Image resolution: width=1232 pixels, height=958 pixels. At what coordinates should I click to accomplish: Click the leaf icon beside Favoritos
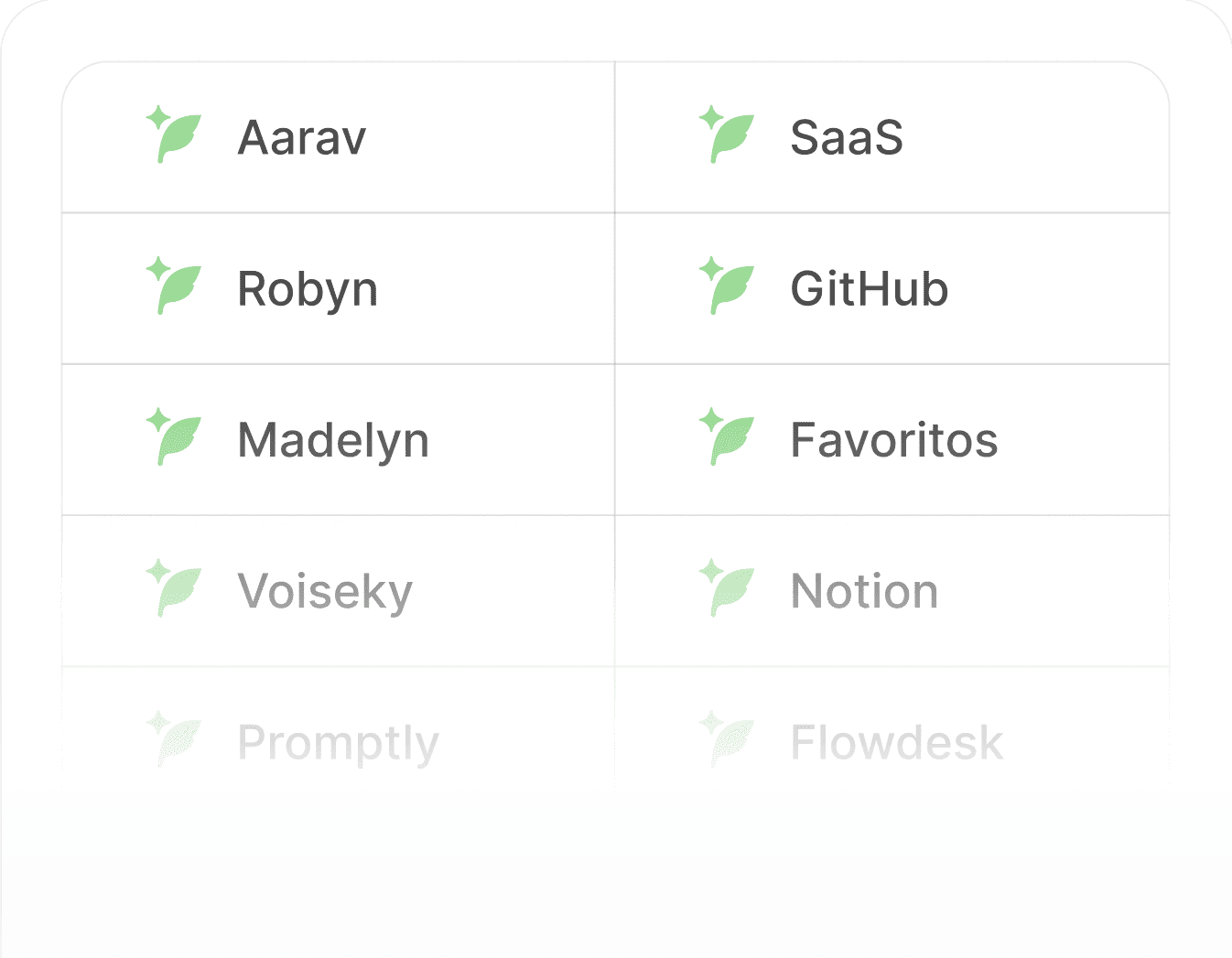[x=727, y=436]
